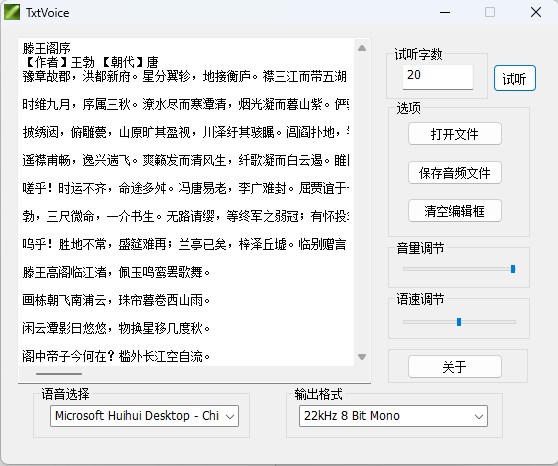Image resolution: width=558 pixels, height=466 pixels.
Task: Minimize the TxtVoice window
Action: tap(445, 12)
